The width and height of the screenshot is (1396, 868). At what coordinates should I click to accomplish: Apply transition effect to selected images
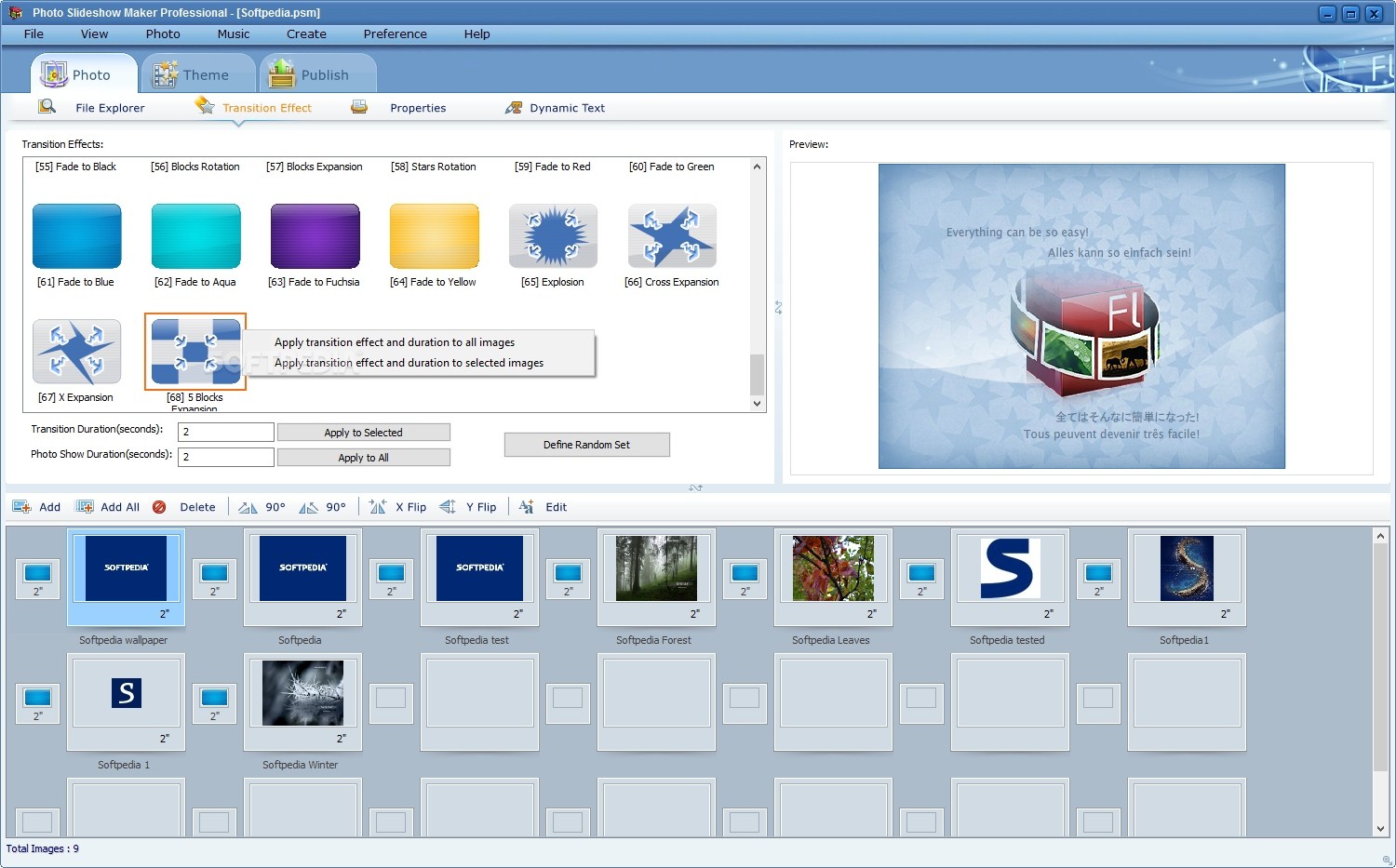409,363
